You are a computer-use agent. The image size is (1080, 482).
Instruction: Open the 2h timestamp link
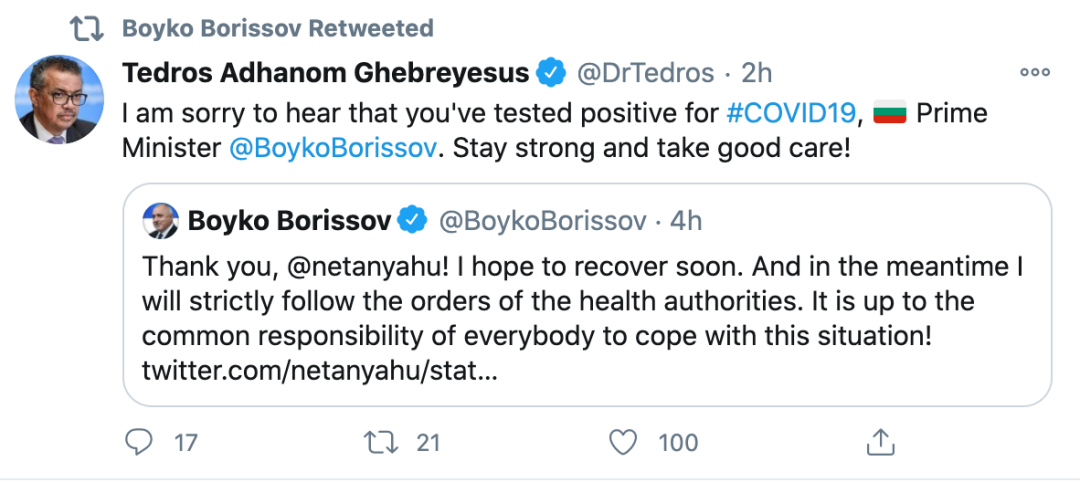[756, 72]
